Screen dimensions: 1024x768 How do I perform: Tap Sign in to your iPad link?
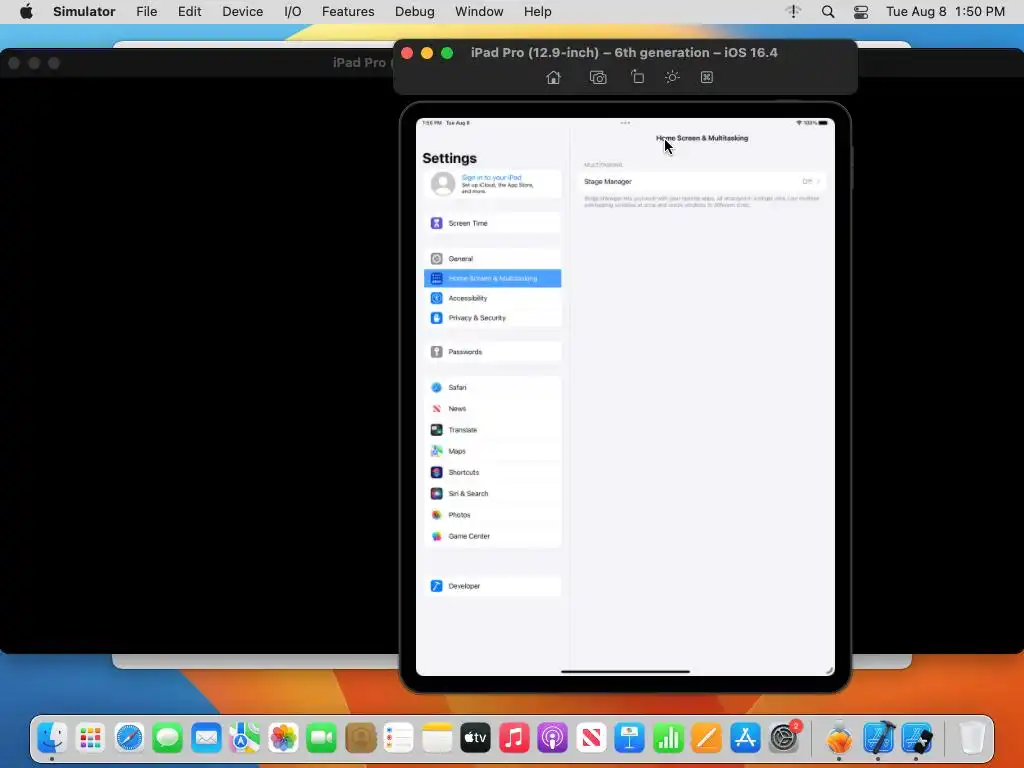(491, 178)
